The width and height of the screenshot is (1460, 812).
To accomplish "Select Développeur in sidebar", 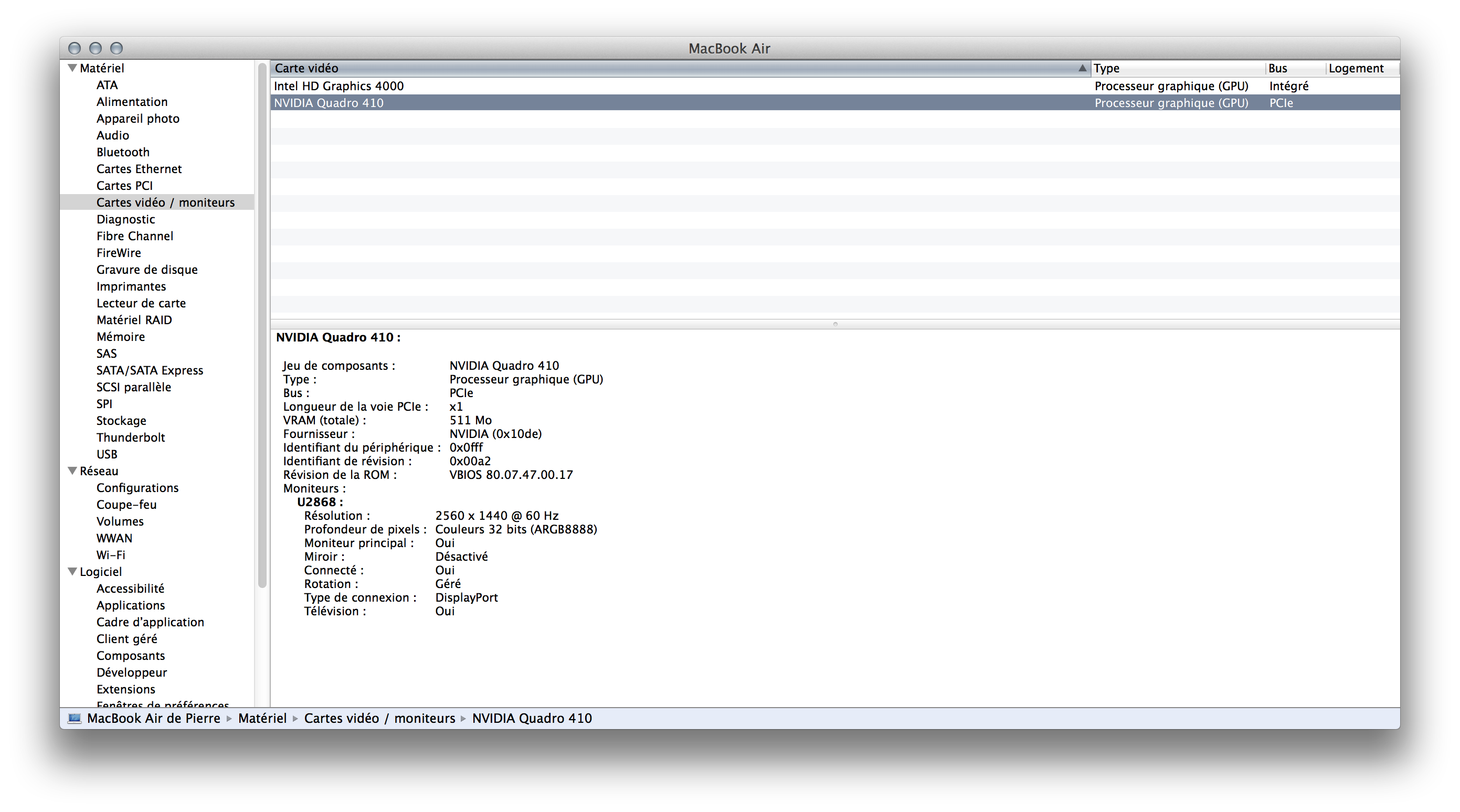I will click(x=132, y=672).
